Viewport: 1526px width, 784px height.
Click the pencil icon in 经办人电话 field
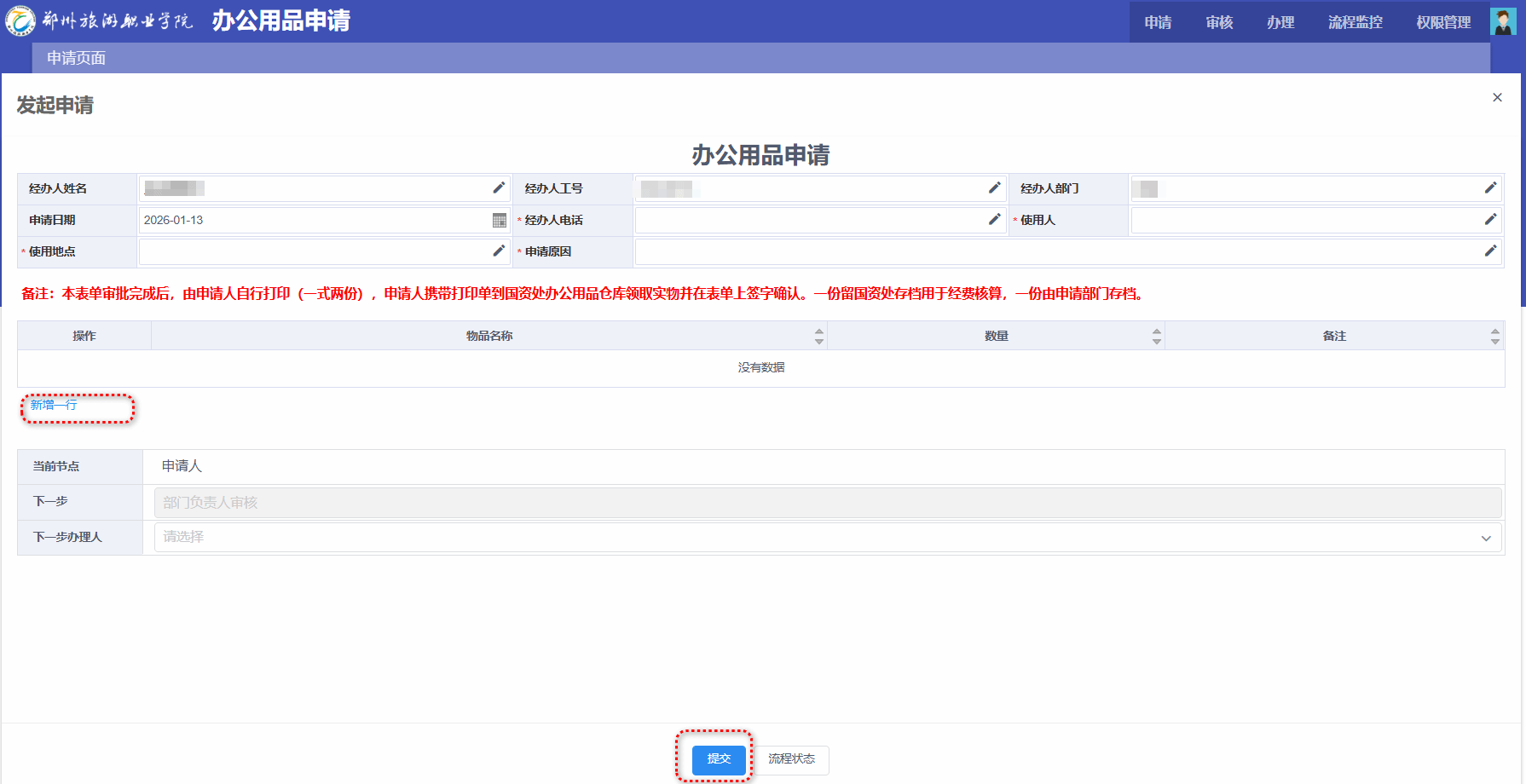click(994, 220)
